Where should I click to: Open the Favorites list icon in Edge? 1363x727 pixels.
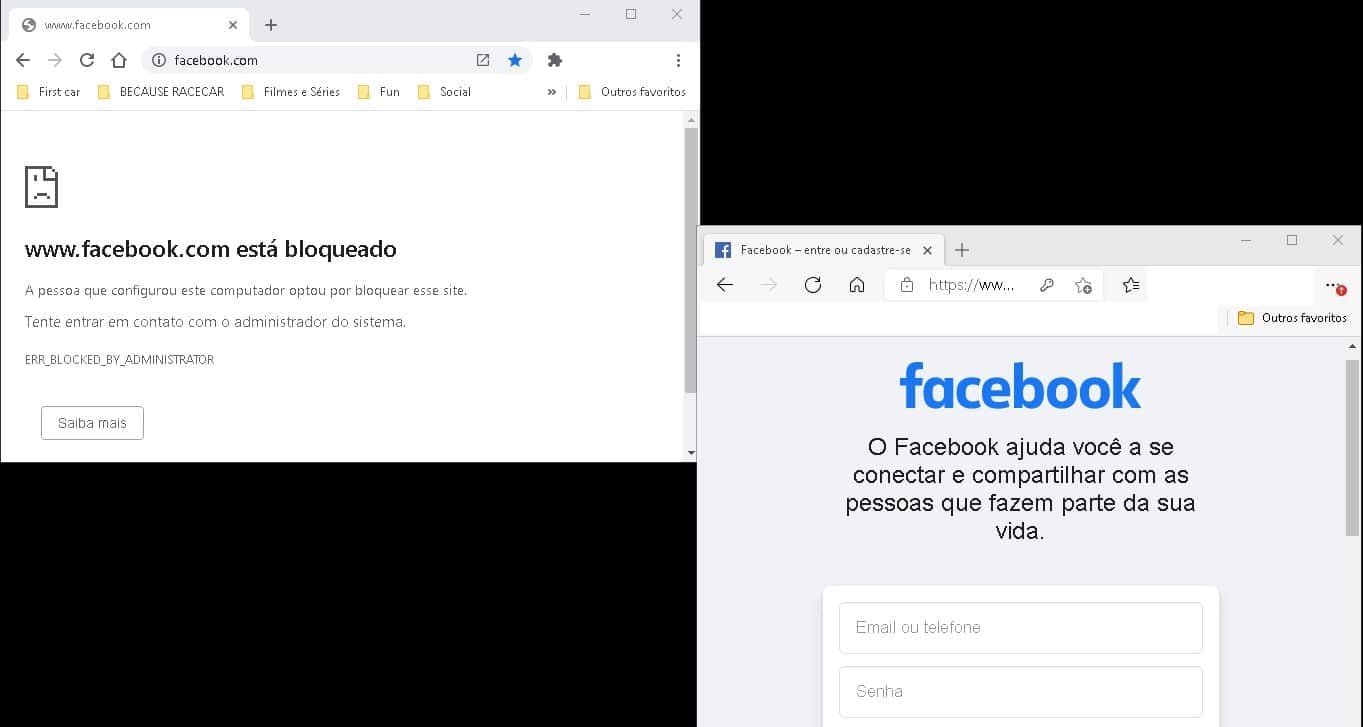click(x=1131, y=285)
